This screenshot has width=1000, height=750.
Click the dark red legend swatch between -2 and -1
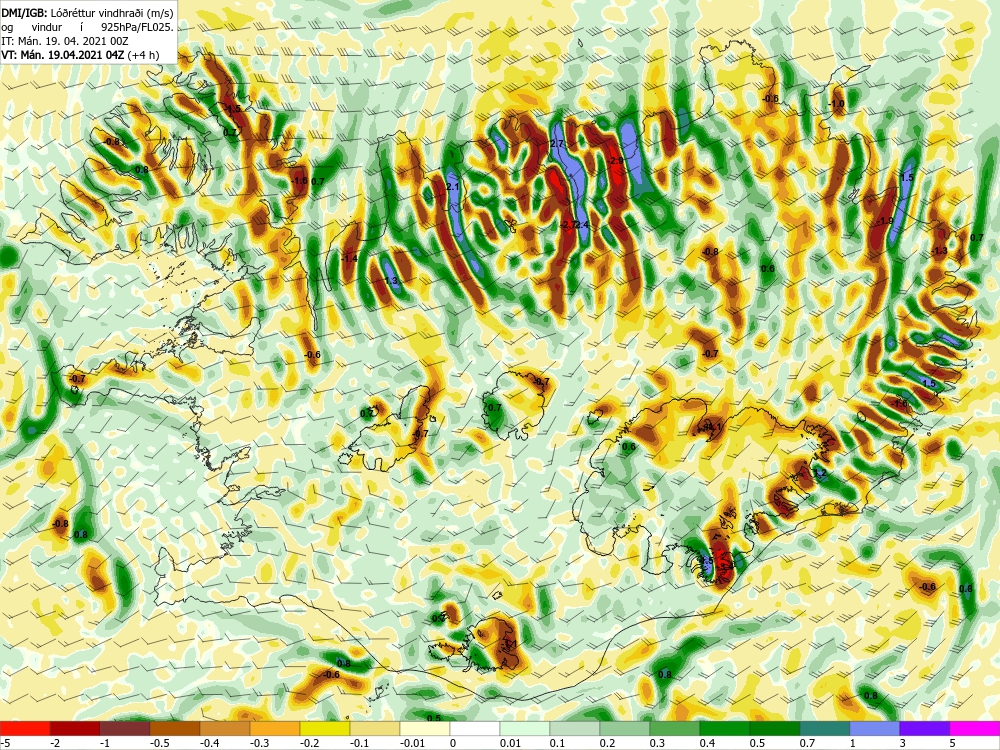(75, 729)
